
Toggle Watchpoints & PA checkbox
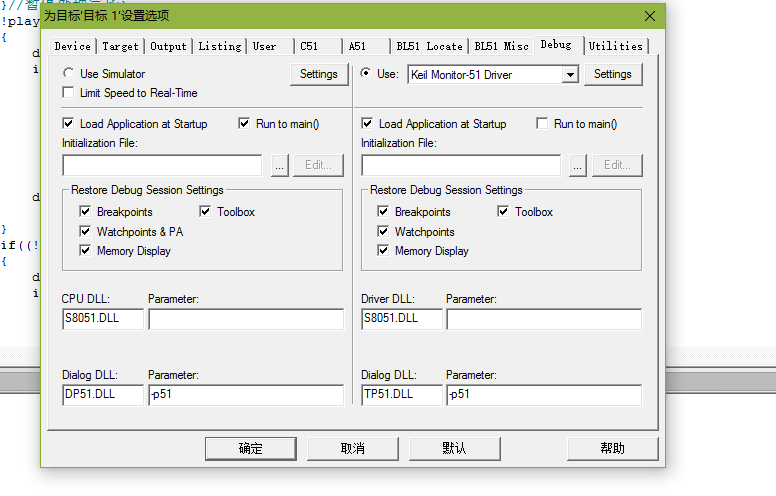86,232
